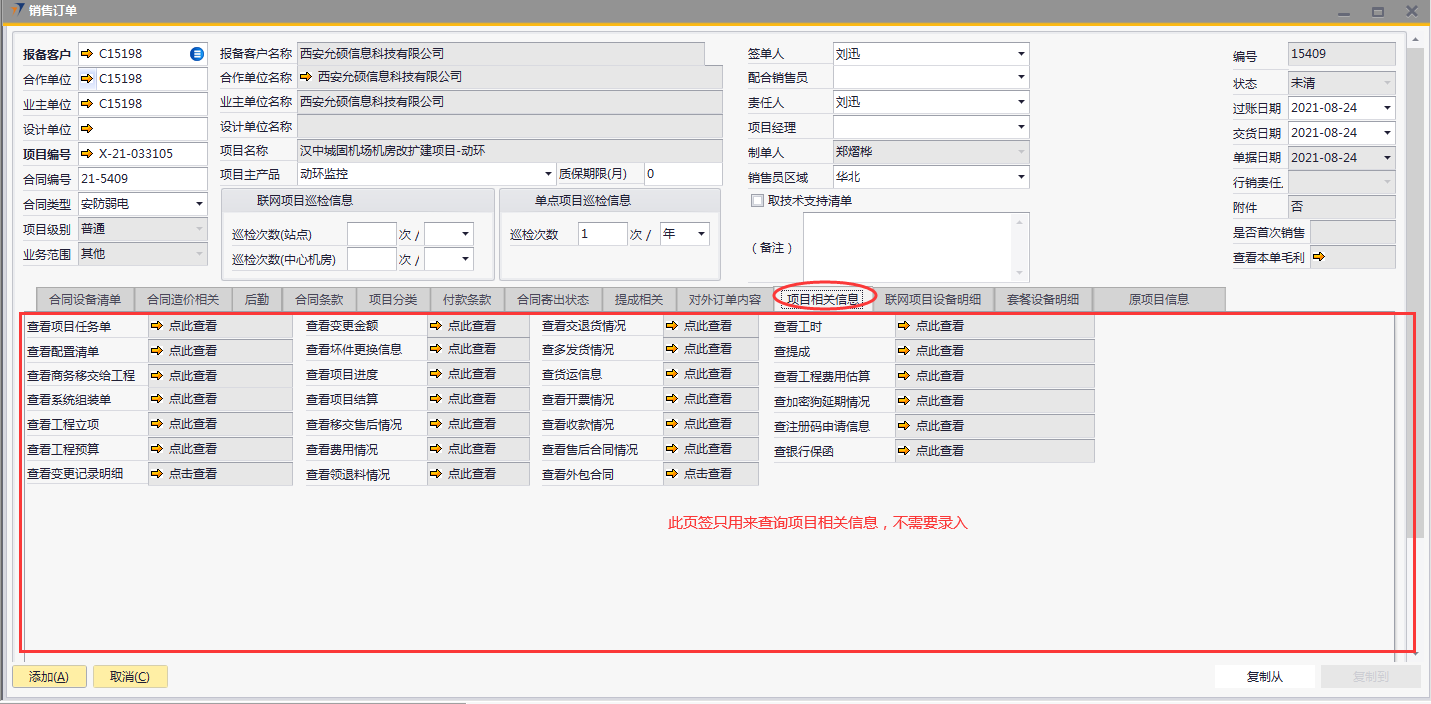The height and width of the screenshot is (704, 1431).
Task: Click the arrow icon next to 报备客户
Action: pos(86,54)
